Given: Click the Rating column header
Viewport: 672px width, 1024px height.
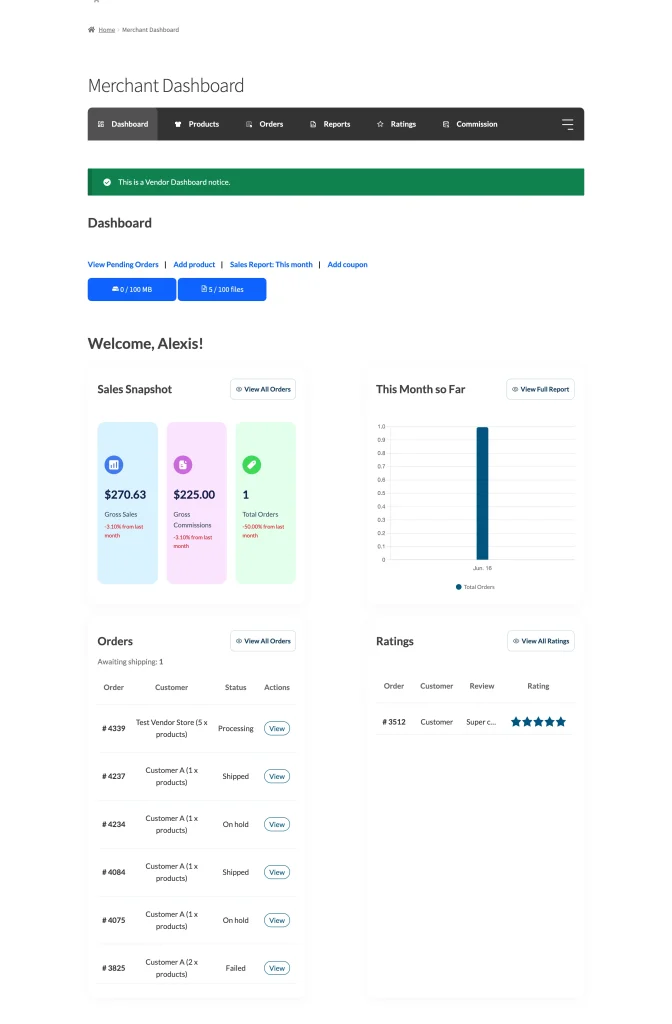Looking at the screenshot, I should point(538,686).
